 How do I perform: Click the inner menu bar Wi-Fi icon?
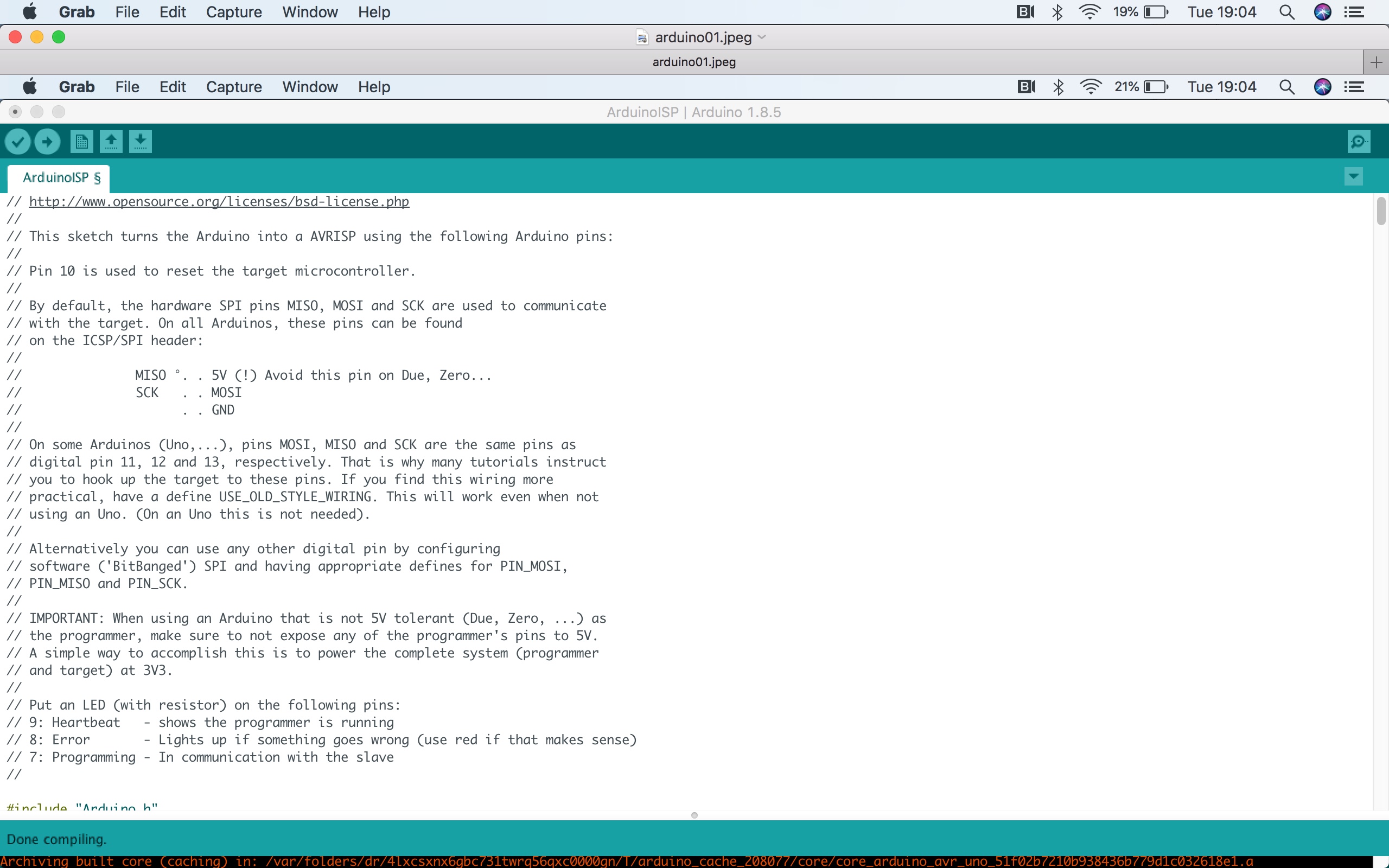coord(1091,87)
